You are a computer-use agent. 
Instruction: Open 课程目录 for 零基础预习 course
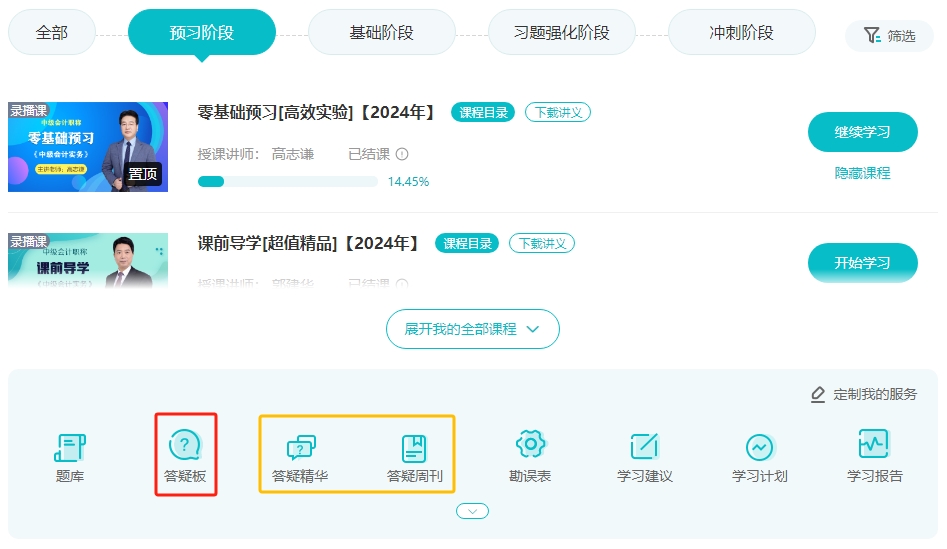[483, 112]
